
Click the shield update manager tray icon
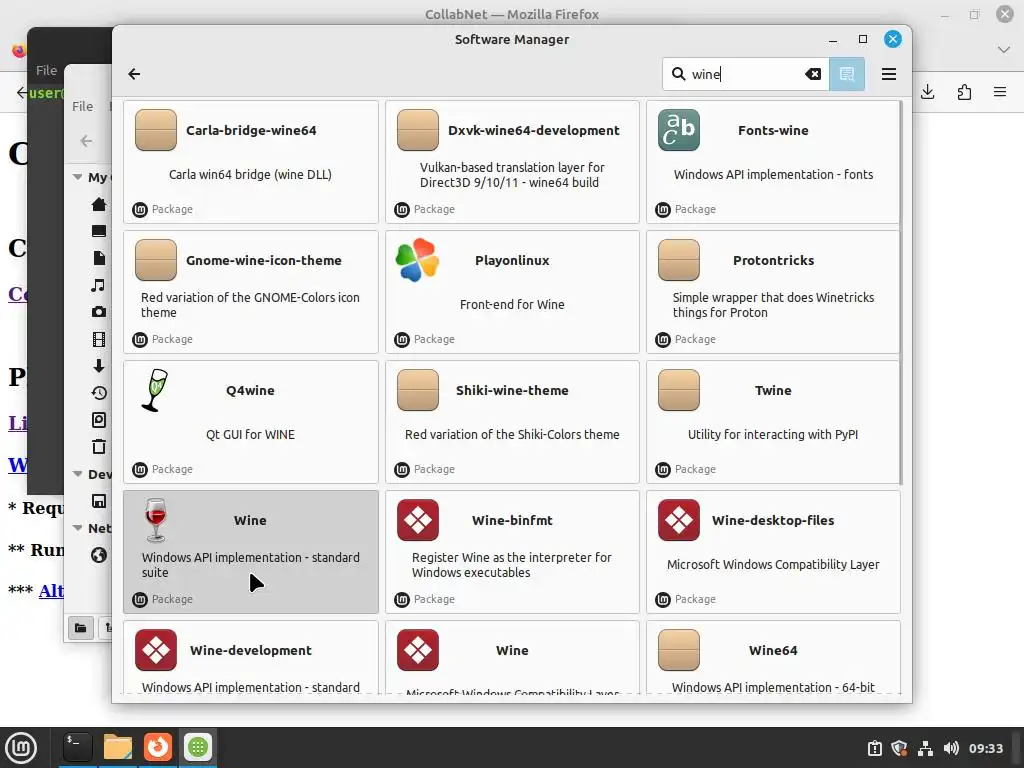point(899,748)
